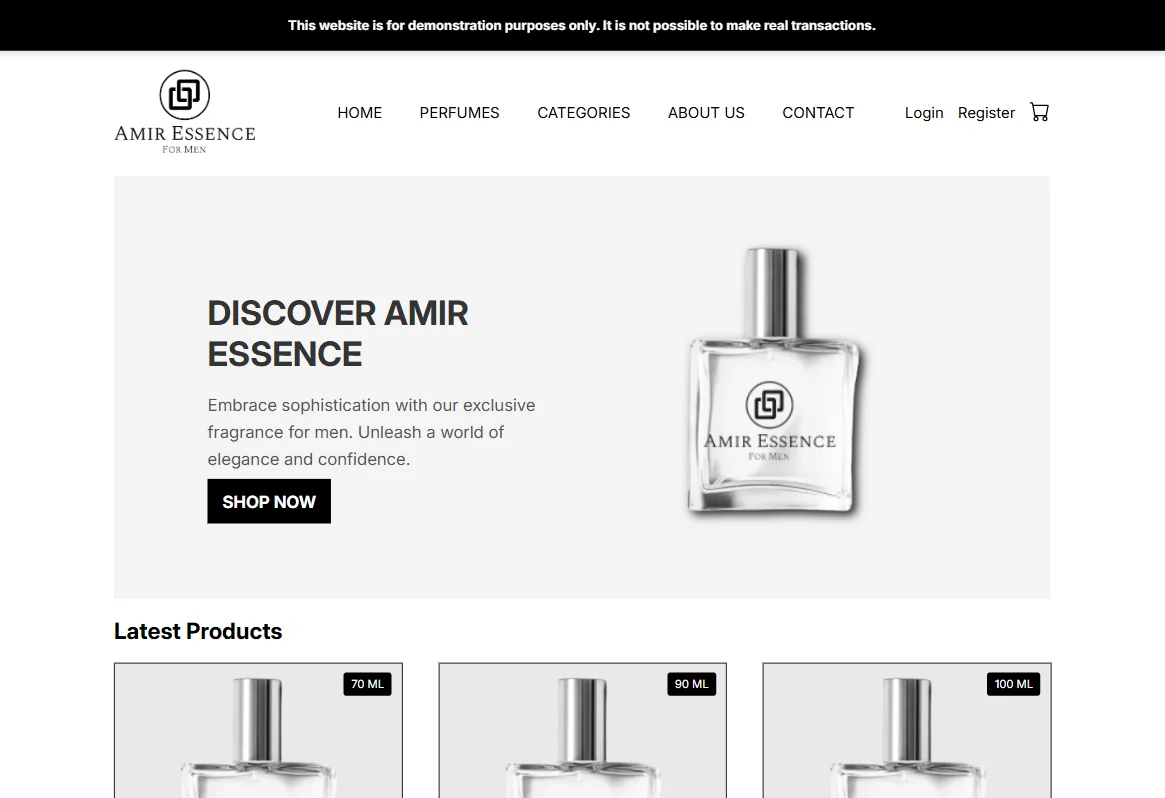Click the demonstration notice banner text
This screenshot has width=1165, height=798.
point(582,25)
